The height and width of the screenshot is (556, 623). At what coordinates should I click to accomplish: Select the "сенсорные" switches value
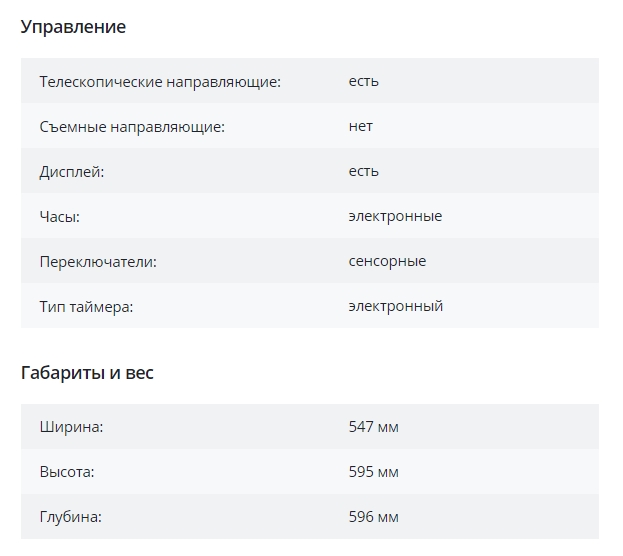pos(387,261)
